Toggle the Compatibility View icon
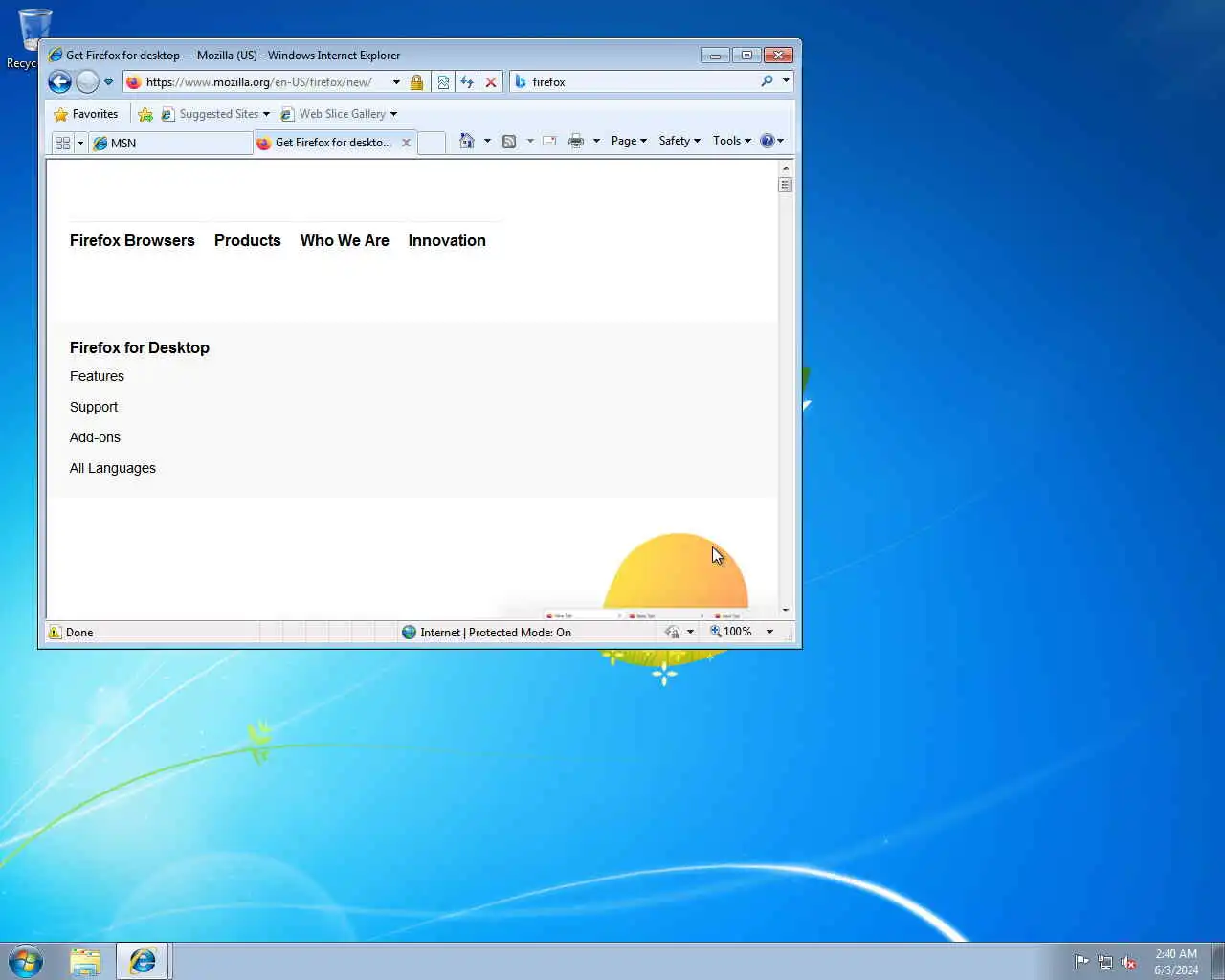The height and width of the screenshot is (980, 1225). click(443, 82)
